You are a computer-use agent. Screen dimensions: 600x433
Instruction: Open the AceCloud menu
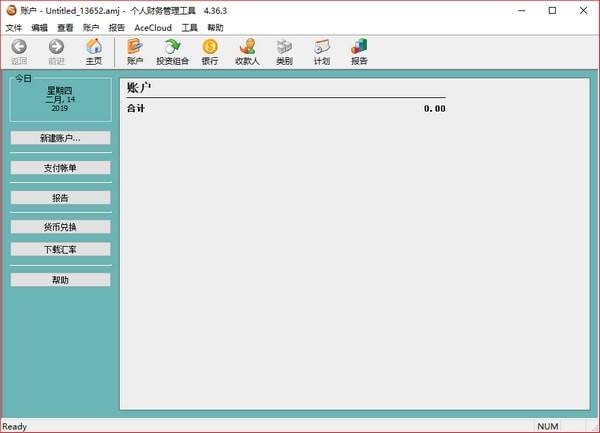153,28
